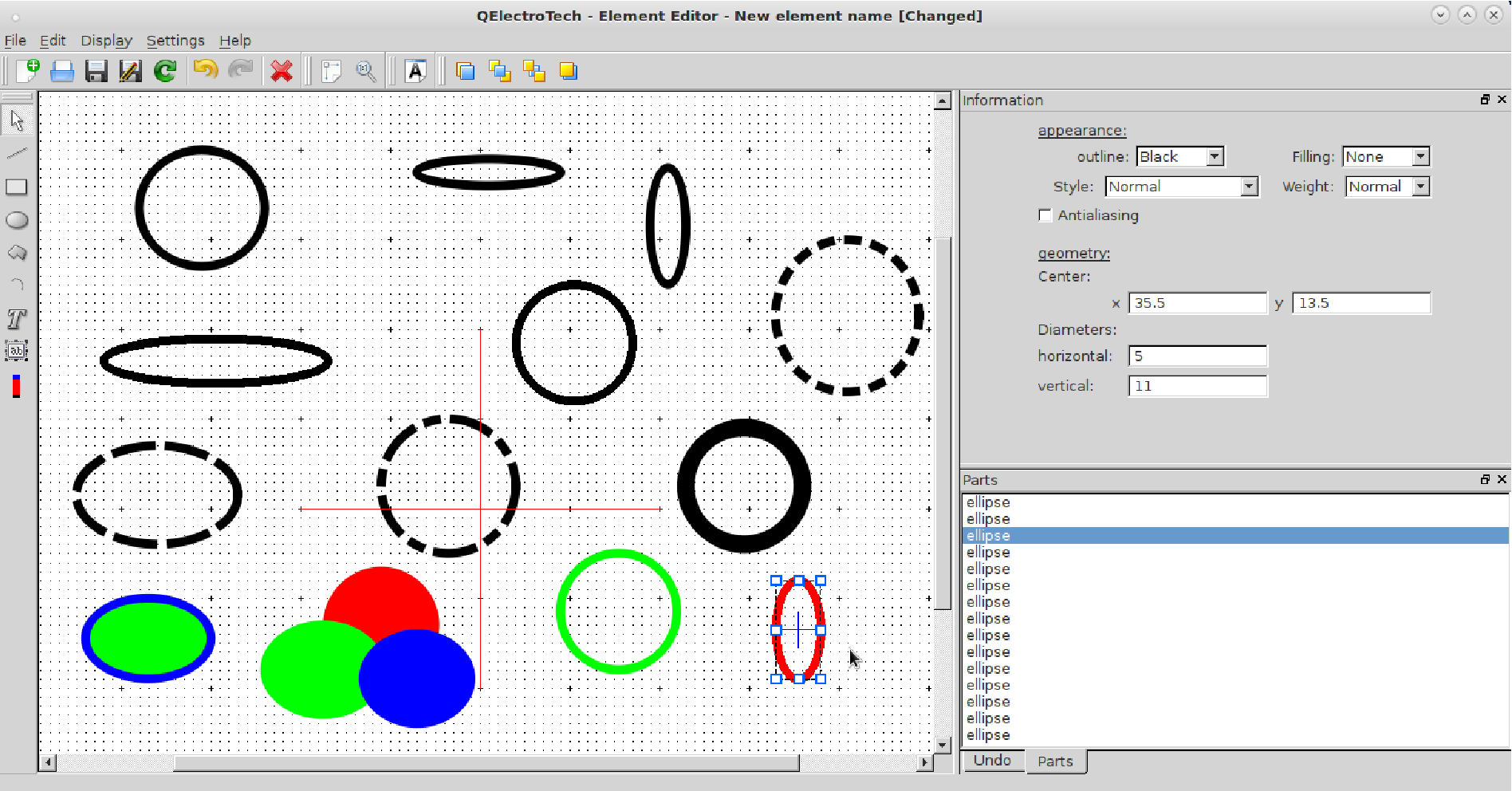Screen dimensions: 1512x791
Task: Close the Parts panel
Action: tap(1502, 479)
